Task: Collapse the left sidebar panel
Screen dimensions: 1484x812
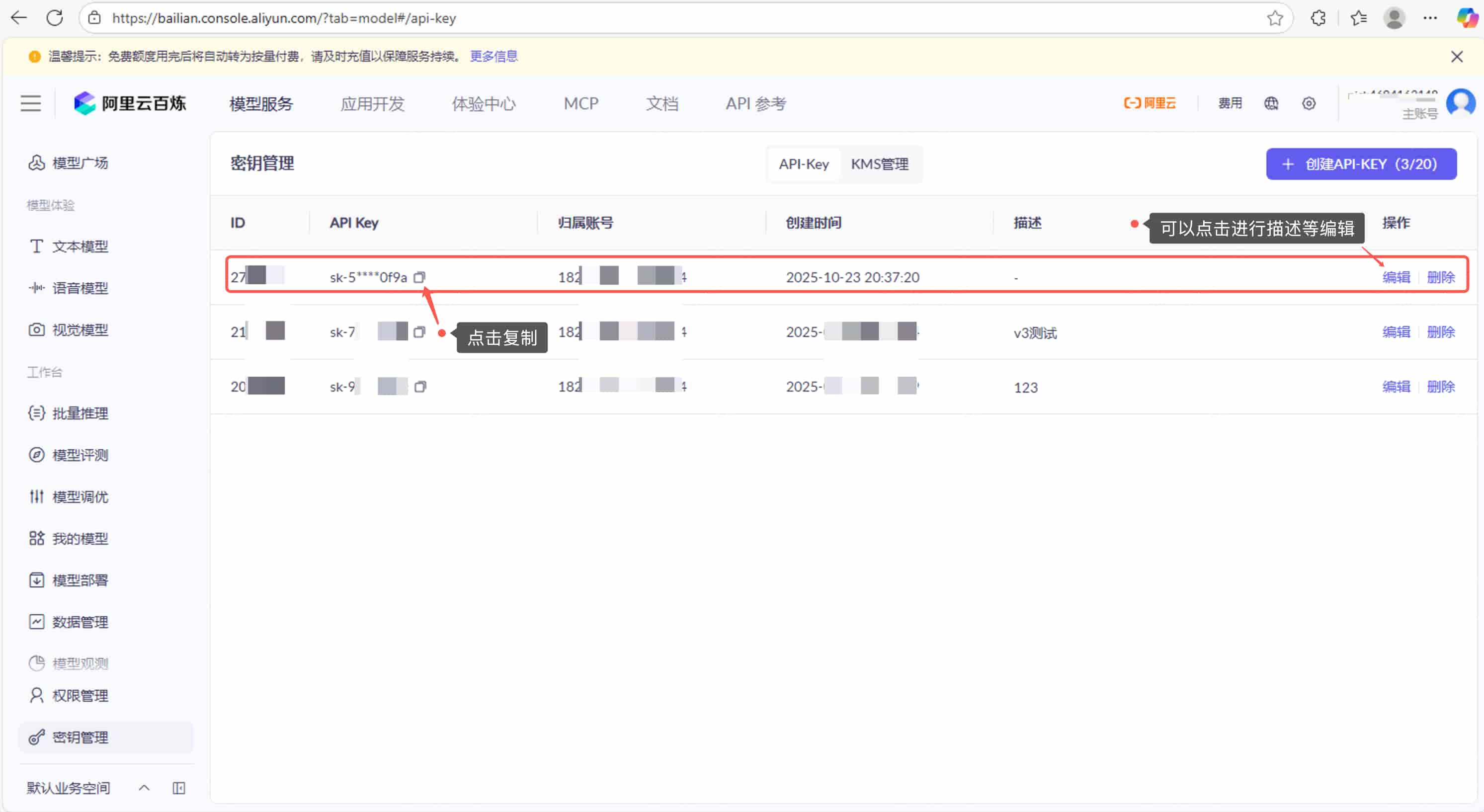Action: [x=178, y=788]
